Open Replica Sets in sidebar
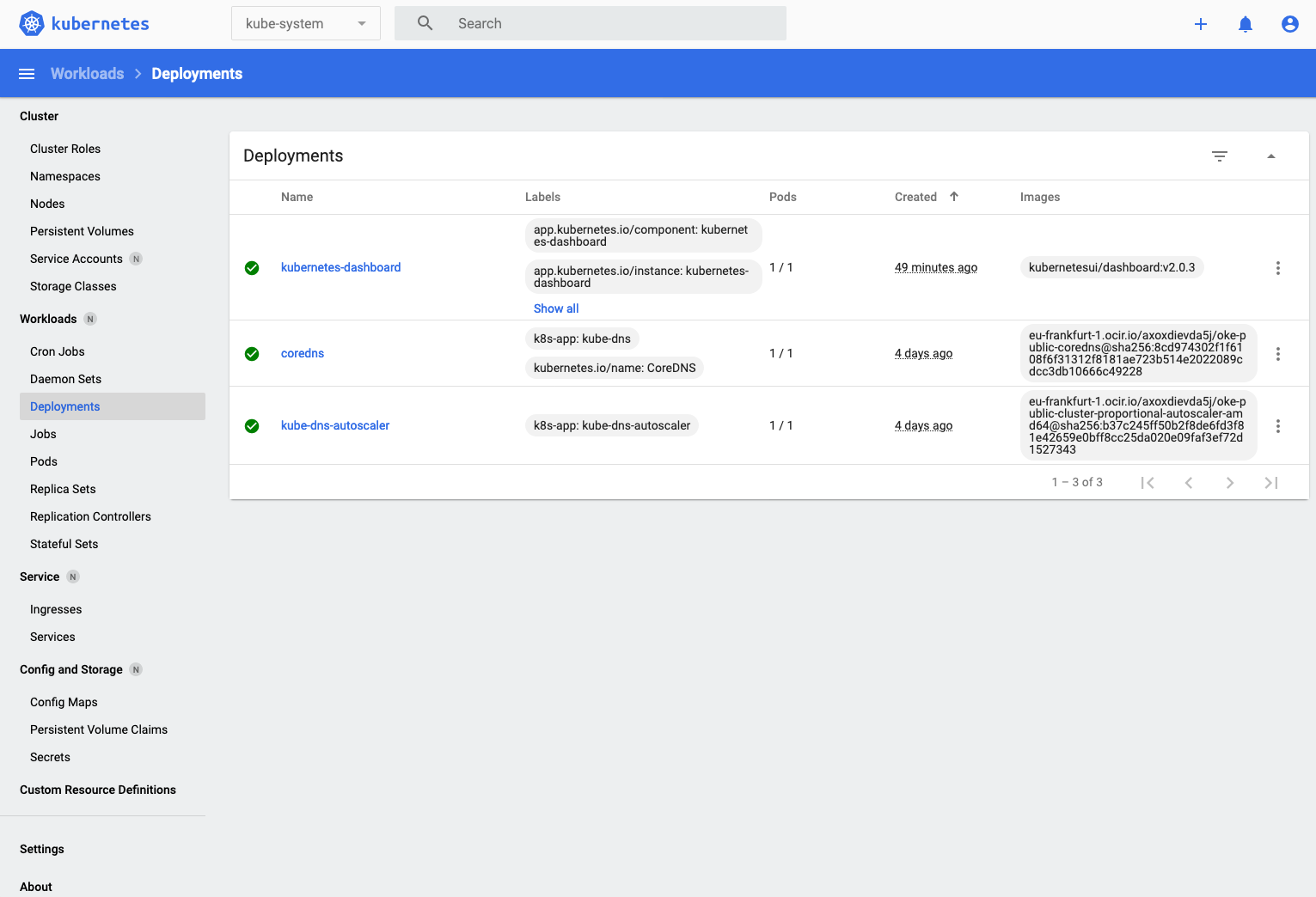 pyautogui.click(x=63, y=489)
